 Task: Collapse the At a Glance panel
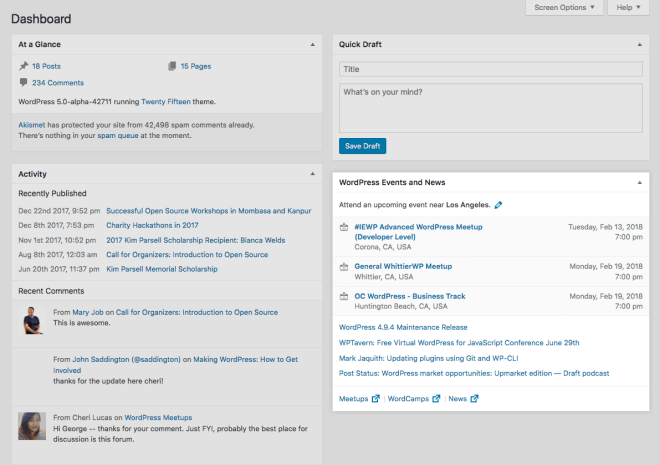click(x=312, y=45)
